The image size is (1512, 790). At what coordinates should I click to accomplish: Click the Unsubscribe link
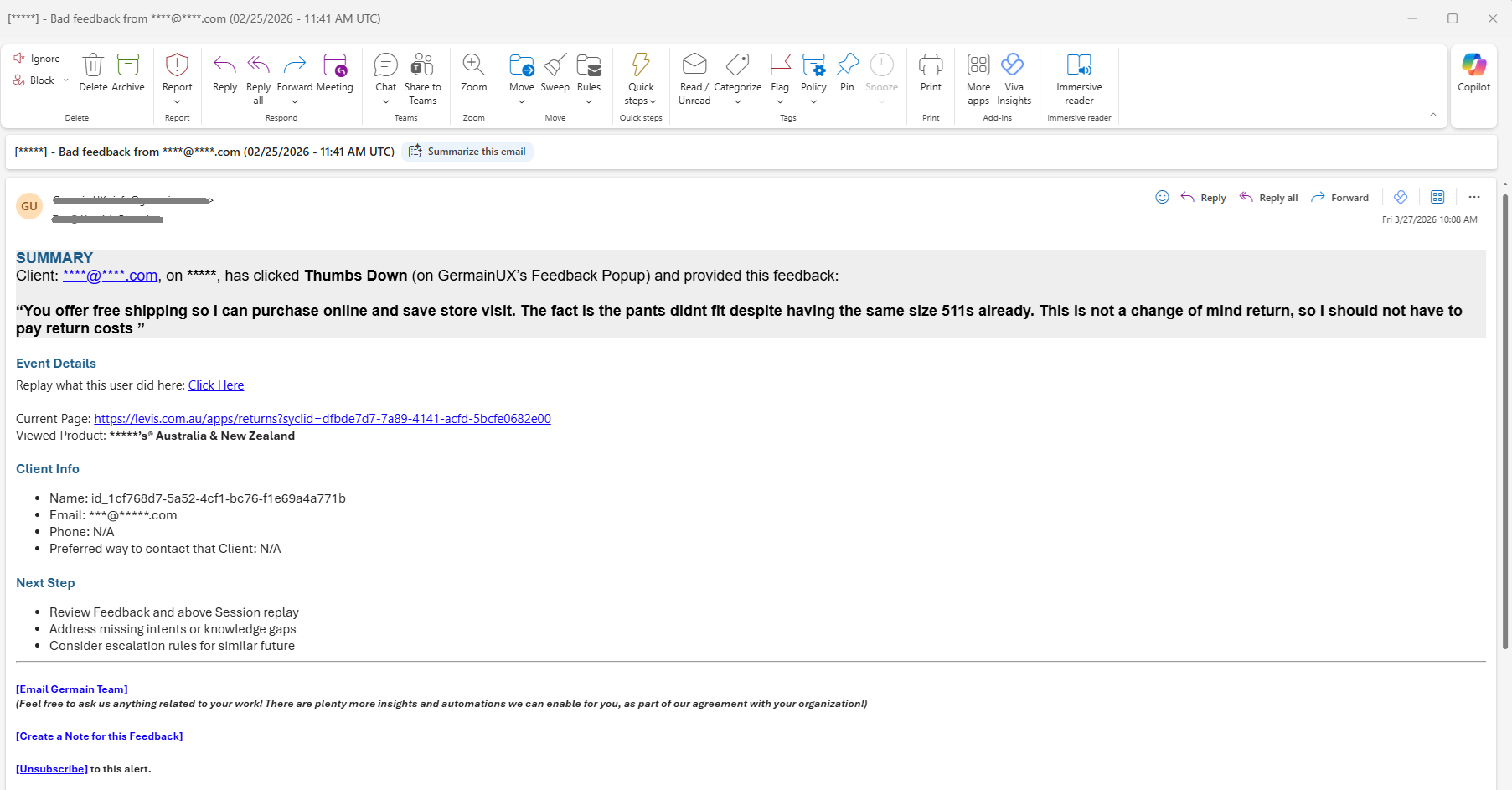(52, 769)
